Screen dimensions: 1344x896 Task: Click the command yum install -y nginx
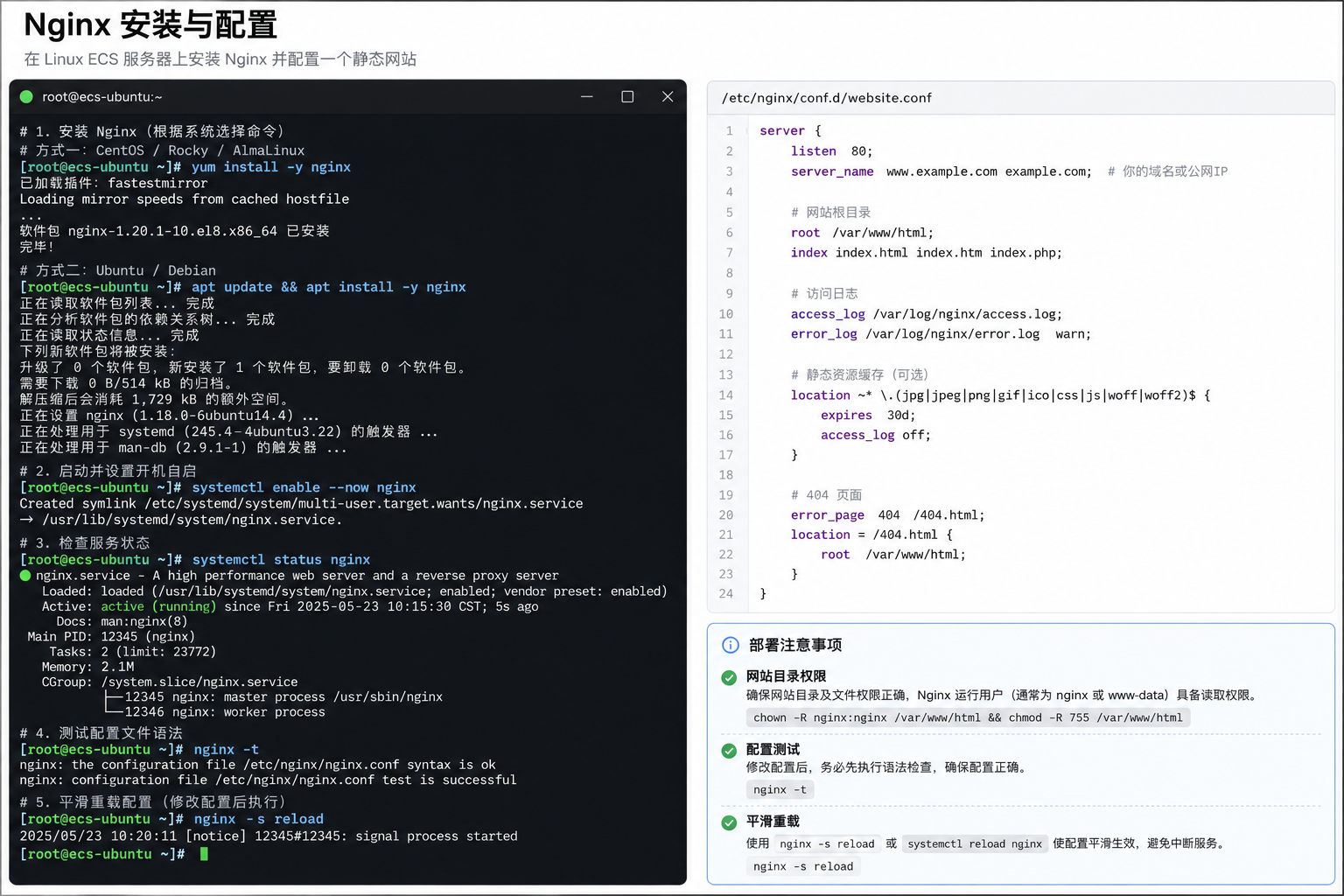(x=271, y=167)
